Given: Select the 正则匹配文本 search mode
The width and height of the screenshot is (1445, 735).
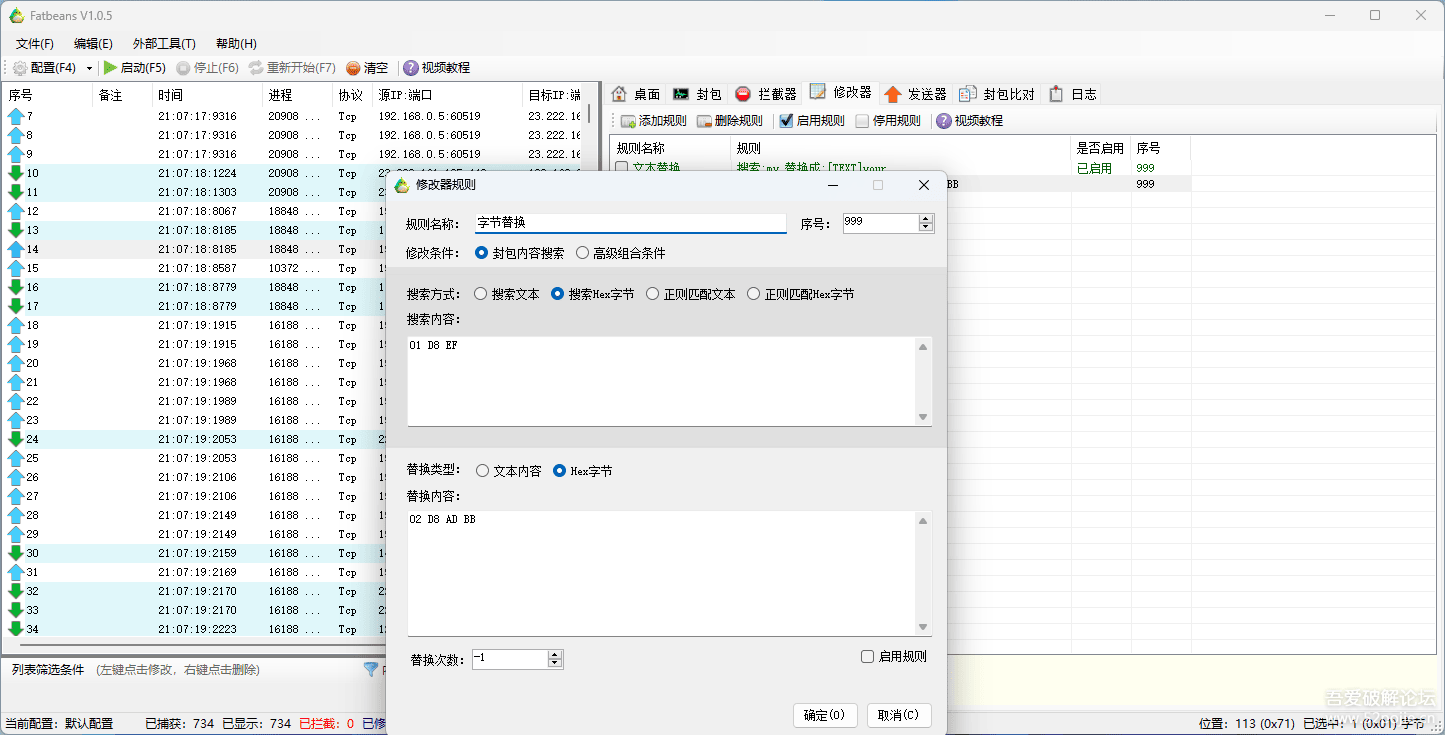Looking at the screenshot, I should [653, 293].
